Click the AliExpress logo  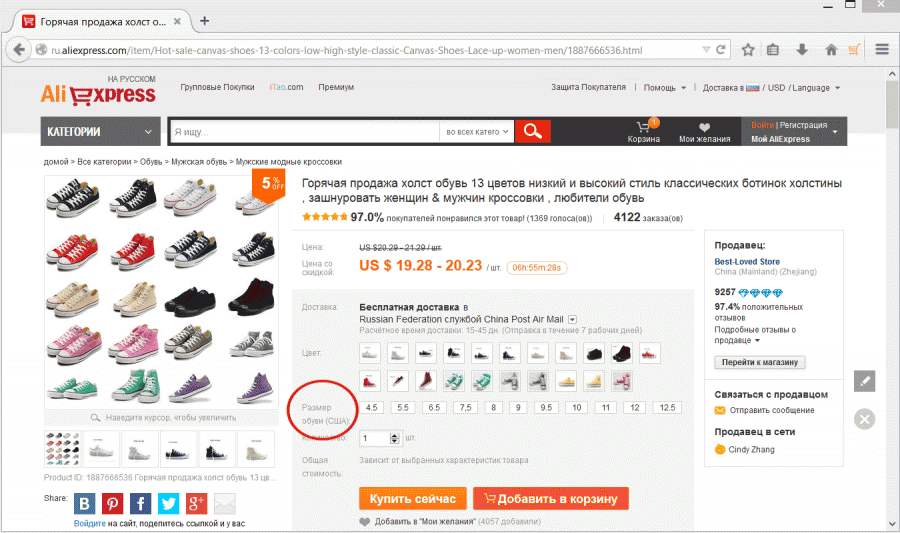coord(98,94)
